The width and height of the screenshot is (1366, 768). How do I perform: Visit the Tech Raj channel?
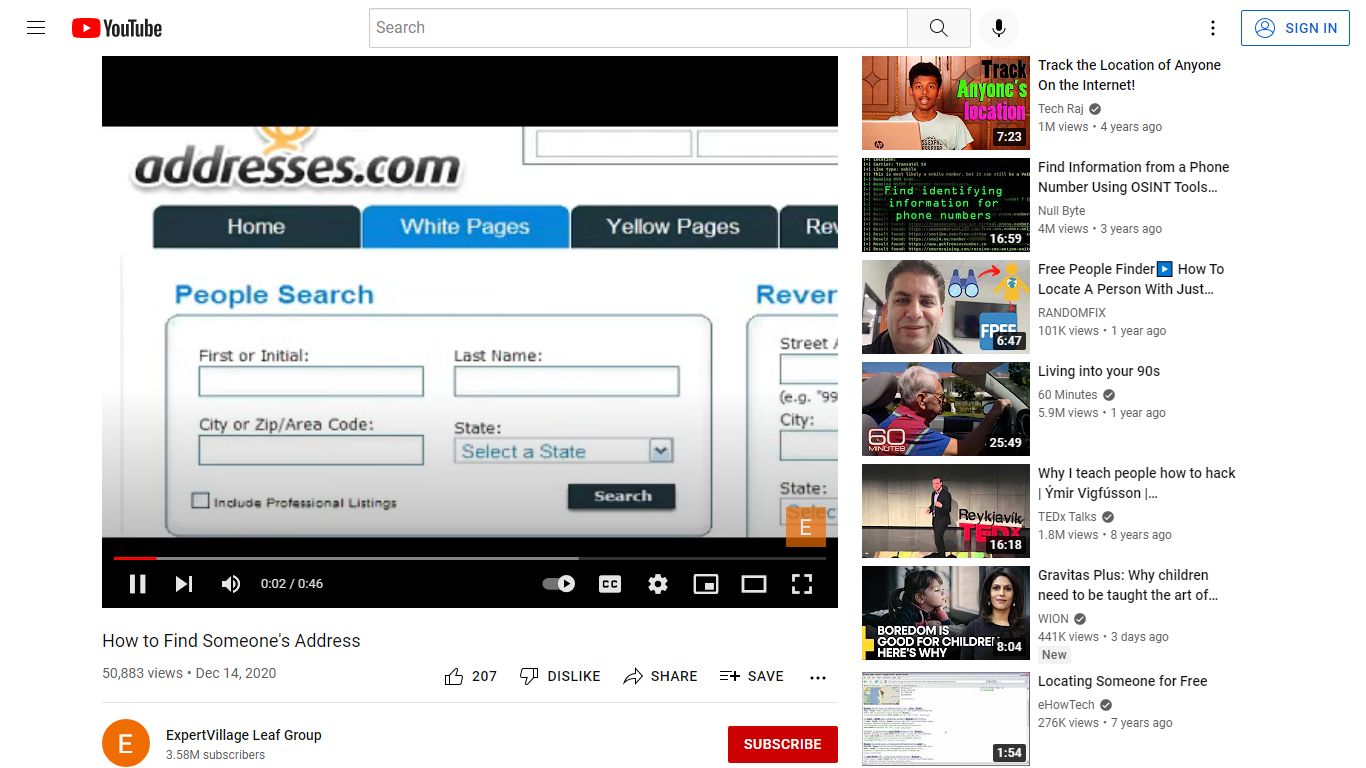click(1061, 109)
